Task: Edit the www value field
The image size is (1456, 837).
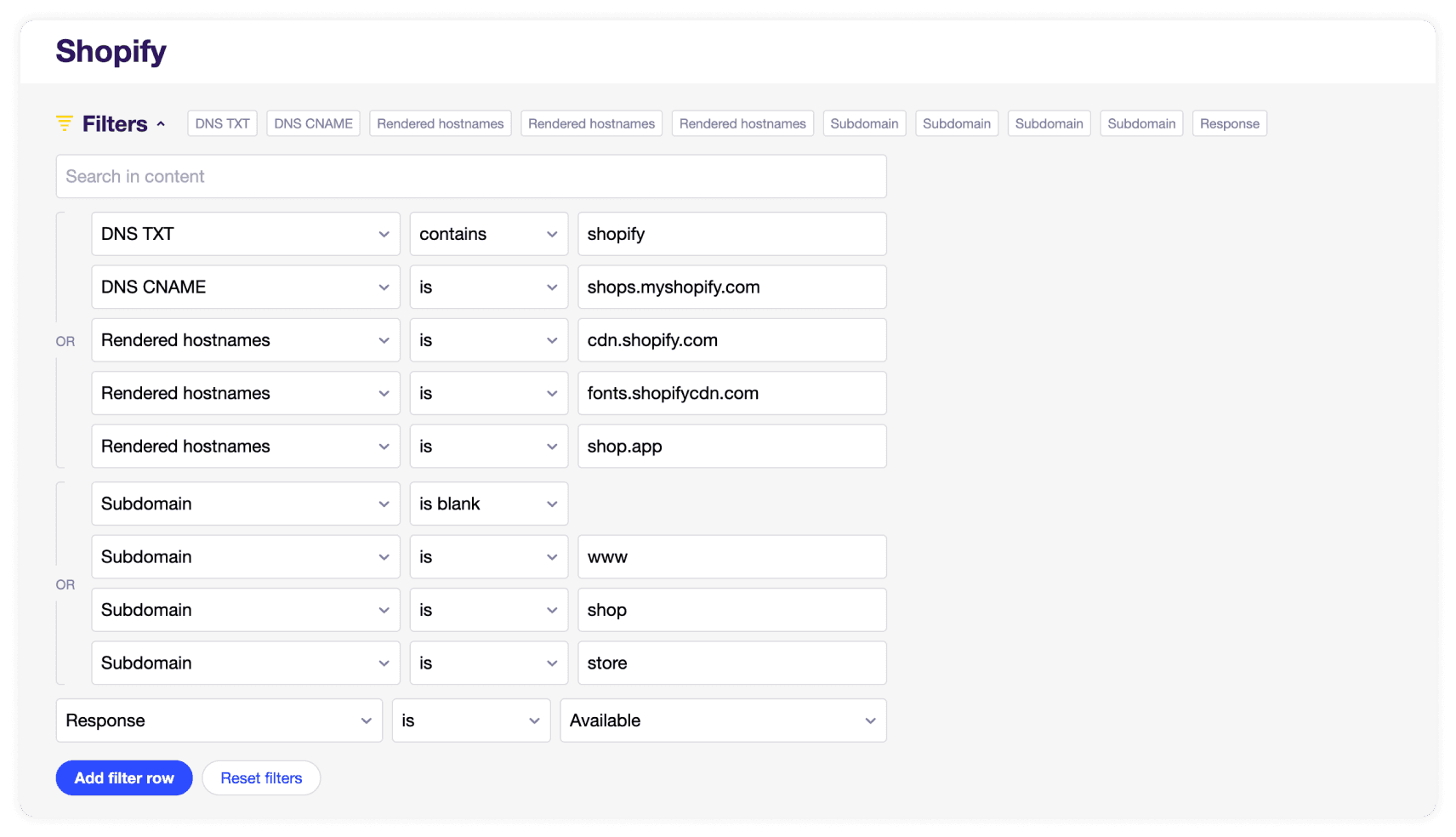Action: pyautogui.click(x=732, y=557)
